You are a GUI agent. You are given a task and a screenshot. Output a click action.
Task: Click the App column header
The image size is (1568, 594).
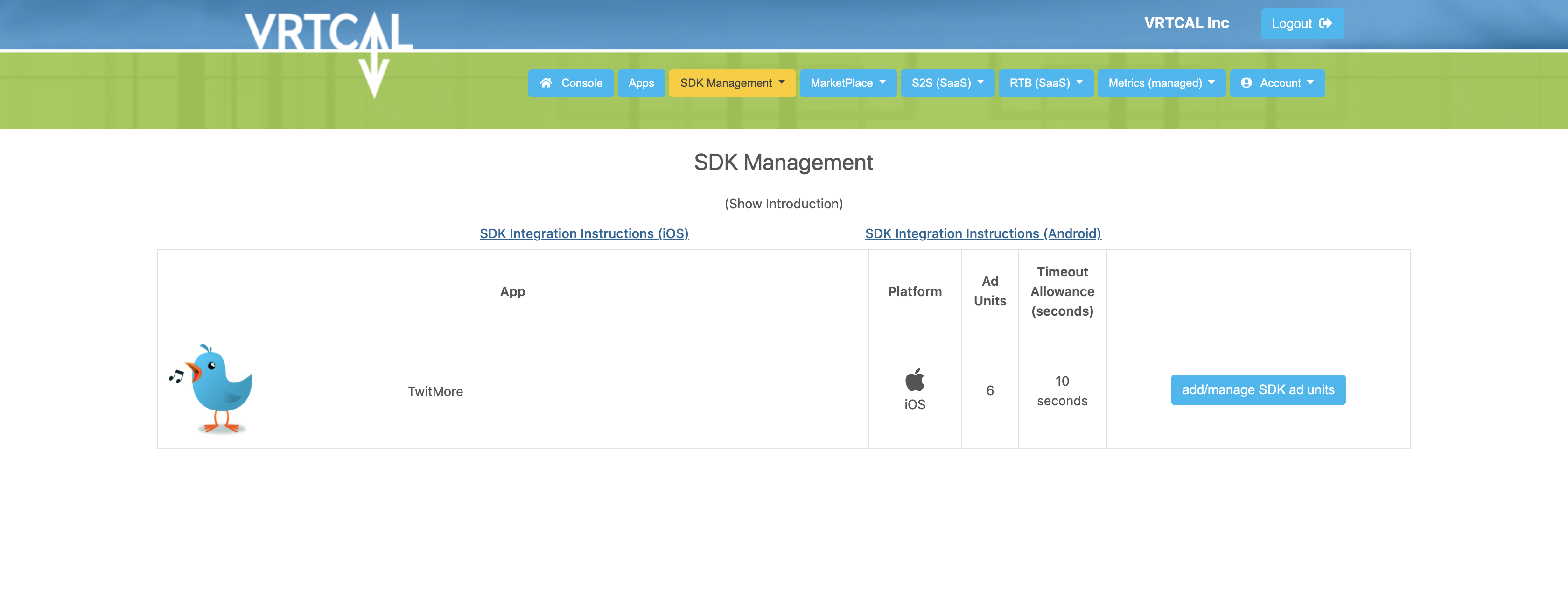click(x=512, y=291)
